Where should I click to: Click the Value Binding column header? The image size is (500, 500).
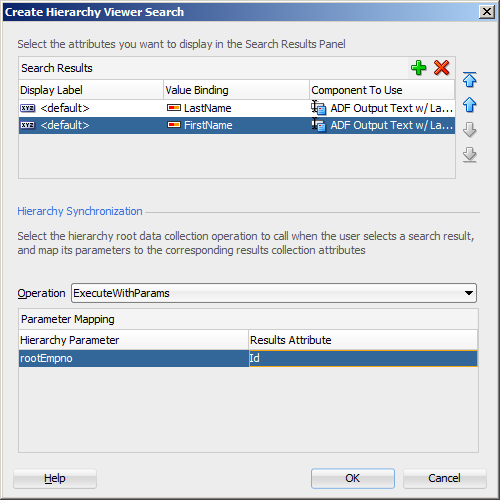(237, 90)
